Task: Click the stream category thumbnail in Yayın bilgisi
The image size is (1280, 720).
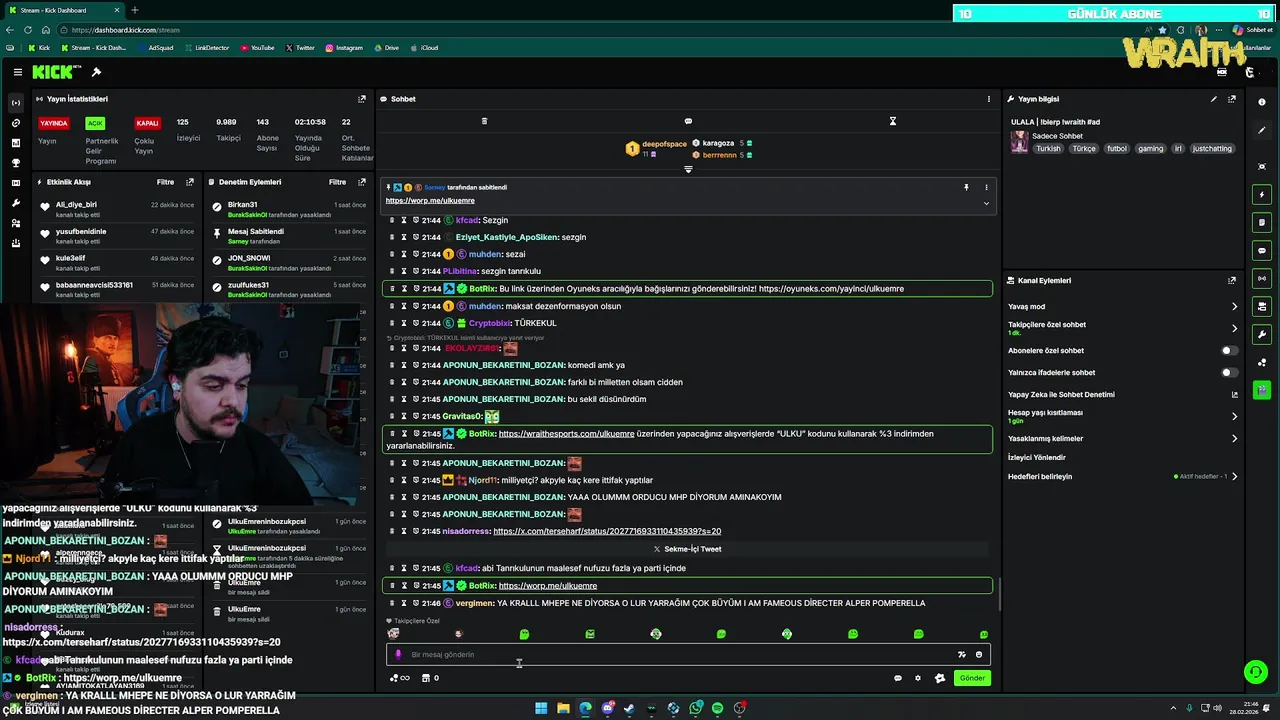Action: 1019,143
